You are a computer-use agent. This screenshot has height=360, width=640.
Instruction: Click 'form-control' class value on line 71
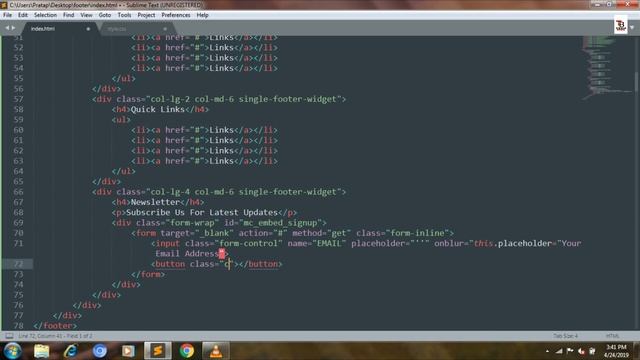[x=248, y=244]
